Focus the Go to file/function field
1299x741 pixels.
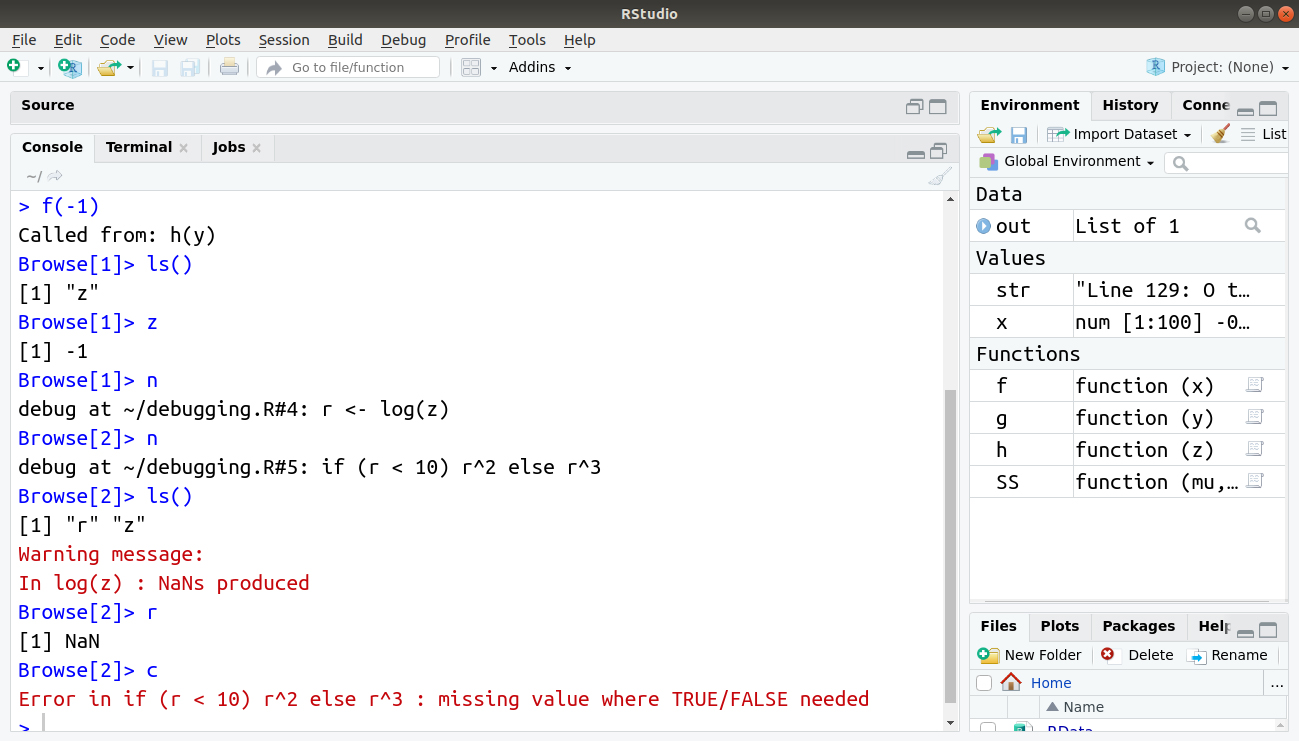click(348, 67)
